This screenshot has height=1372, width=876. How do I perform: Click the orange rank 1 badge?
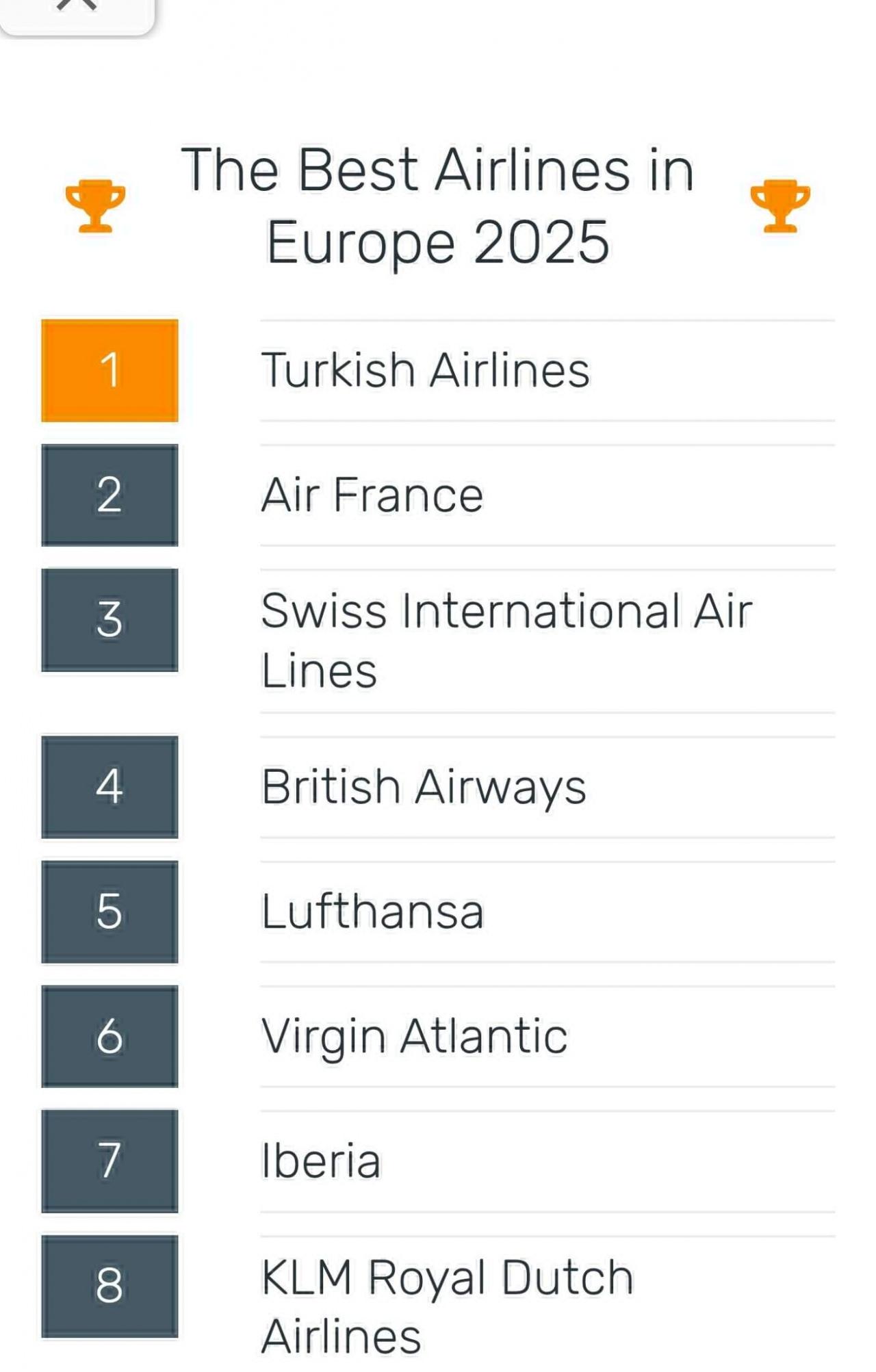109,370
